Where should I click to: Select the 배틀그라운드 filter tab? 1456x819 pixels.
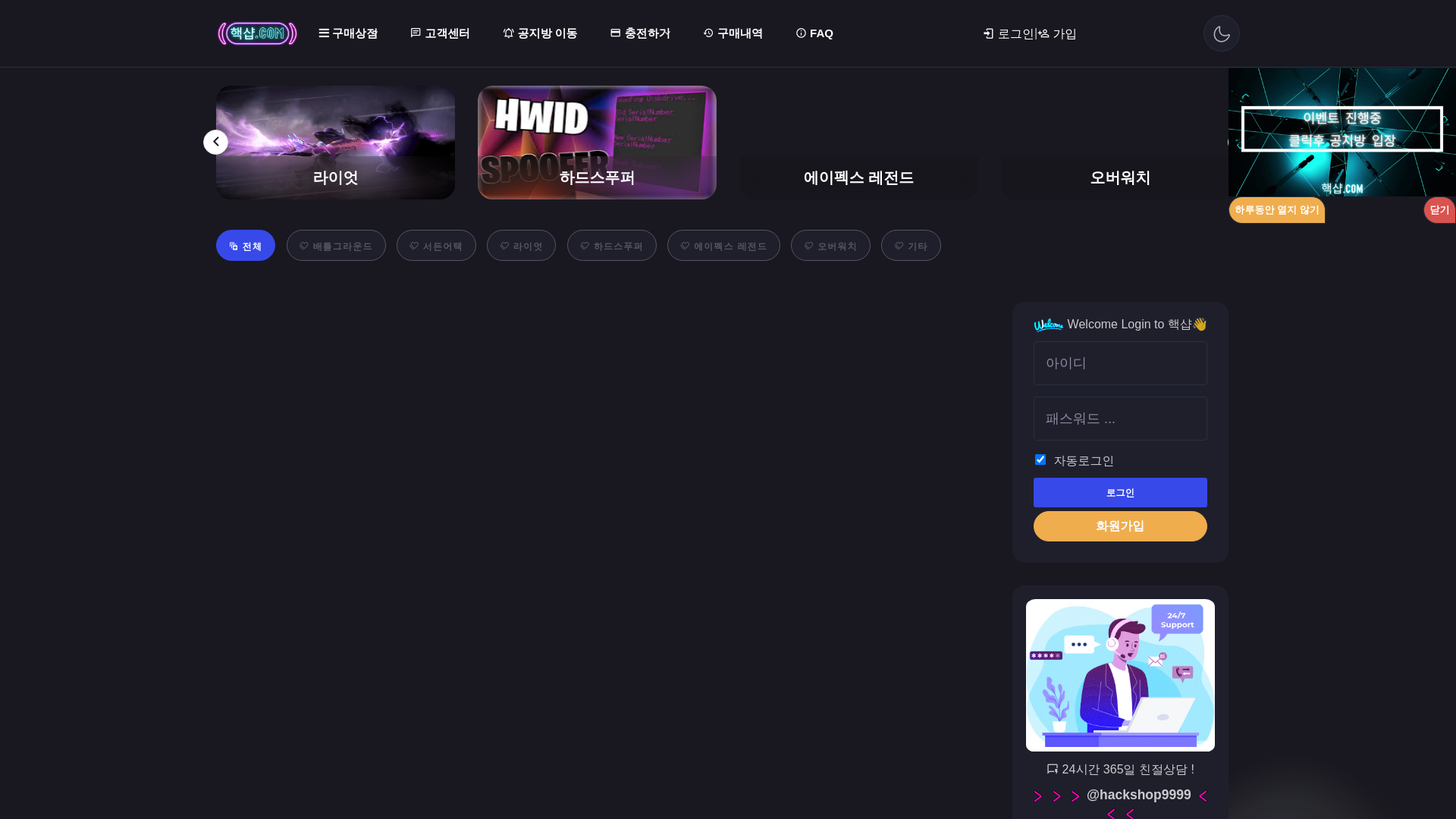click(x=336, y=245)
